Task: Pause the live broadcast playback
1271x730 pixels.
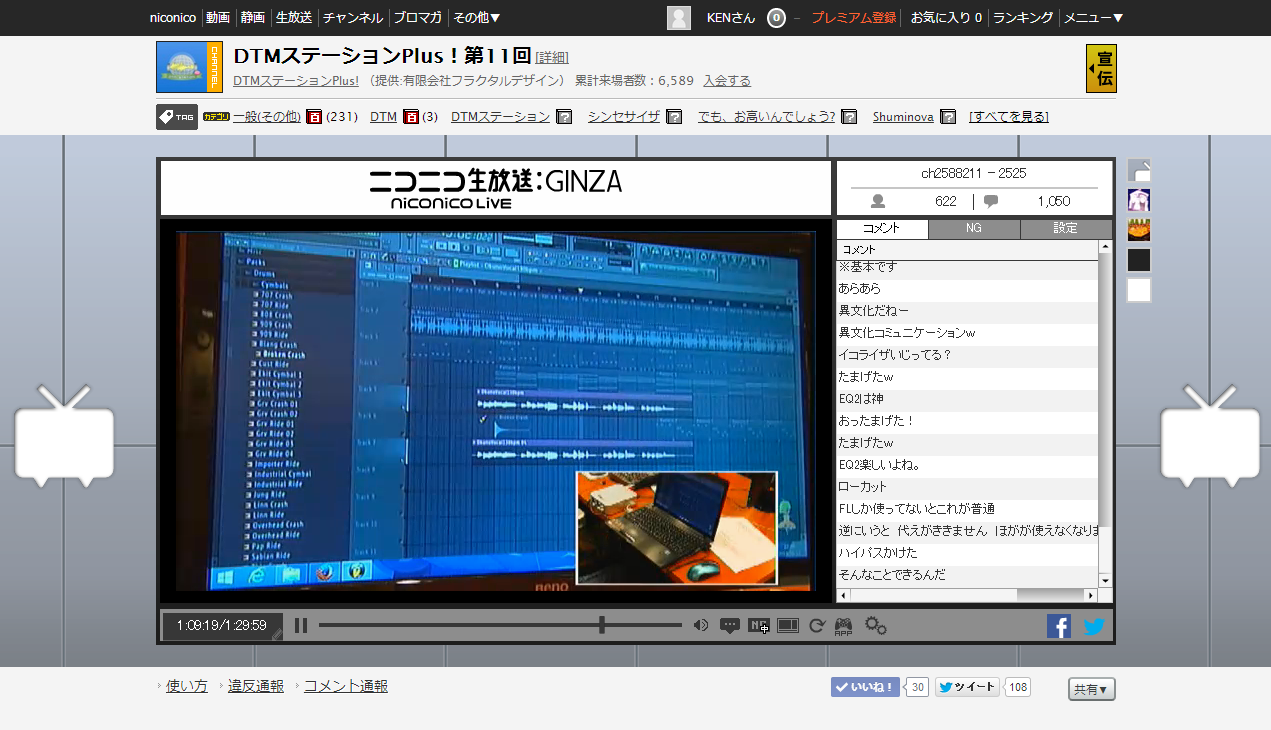Action: (301, 626)
